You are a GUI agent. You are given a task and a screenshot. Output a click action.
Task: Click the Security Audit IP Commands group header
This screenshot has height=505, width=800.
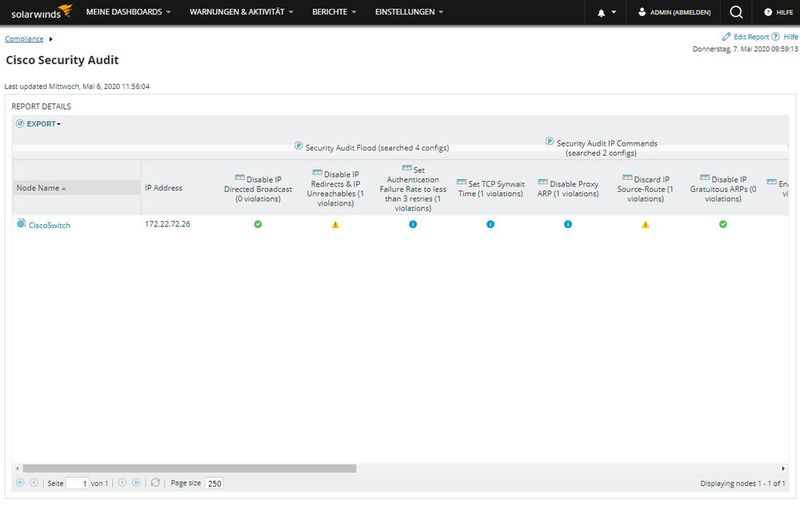[607, 148]
